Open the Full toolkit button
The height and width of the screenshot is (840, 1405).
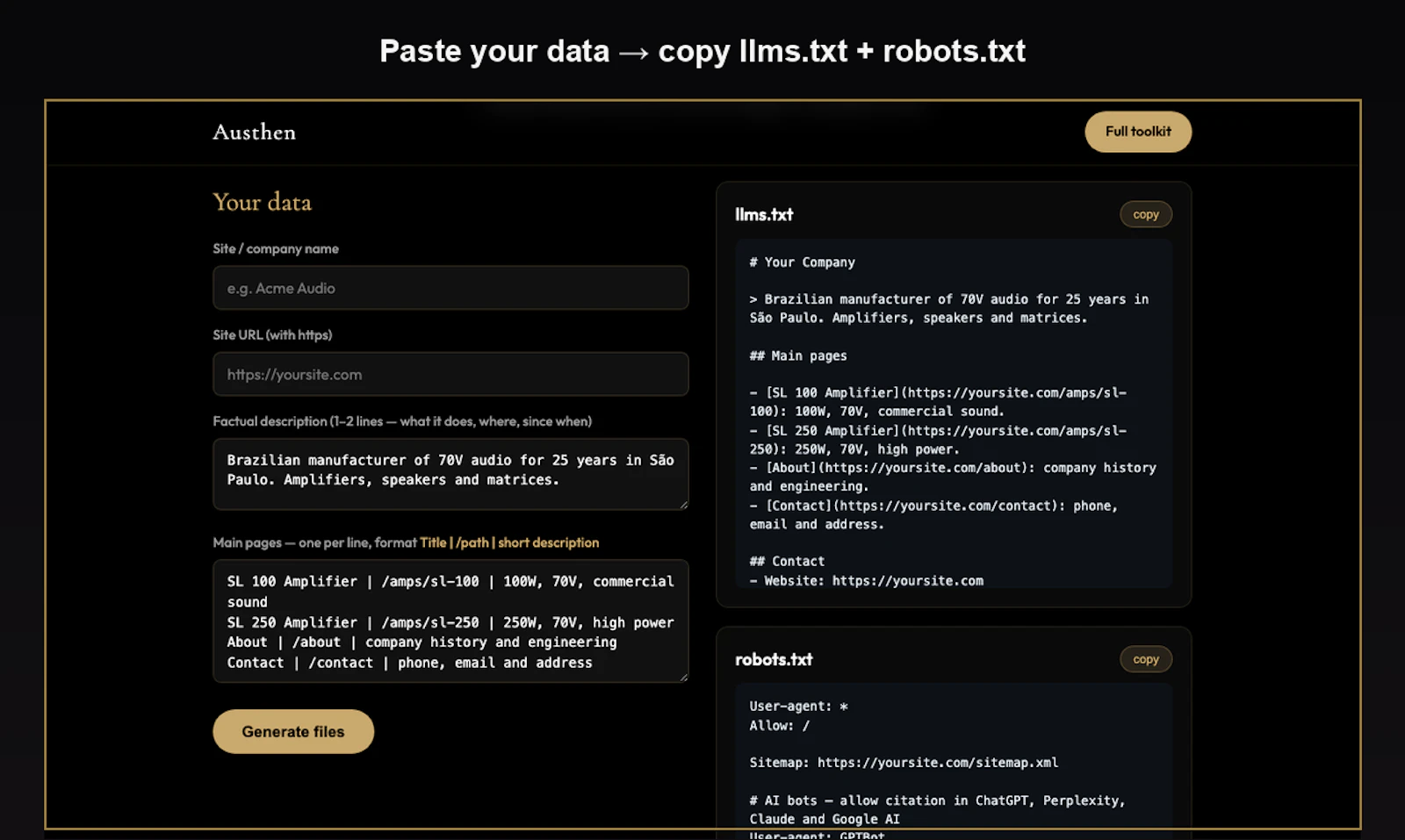(1138, 132)
